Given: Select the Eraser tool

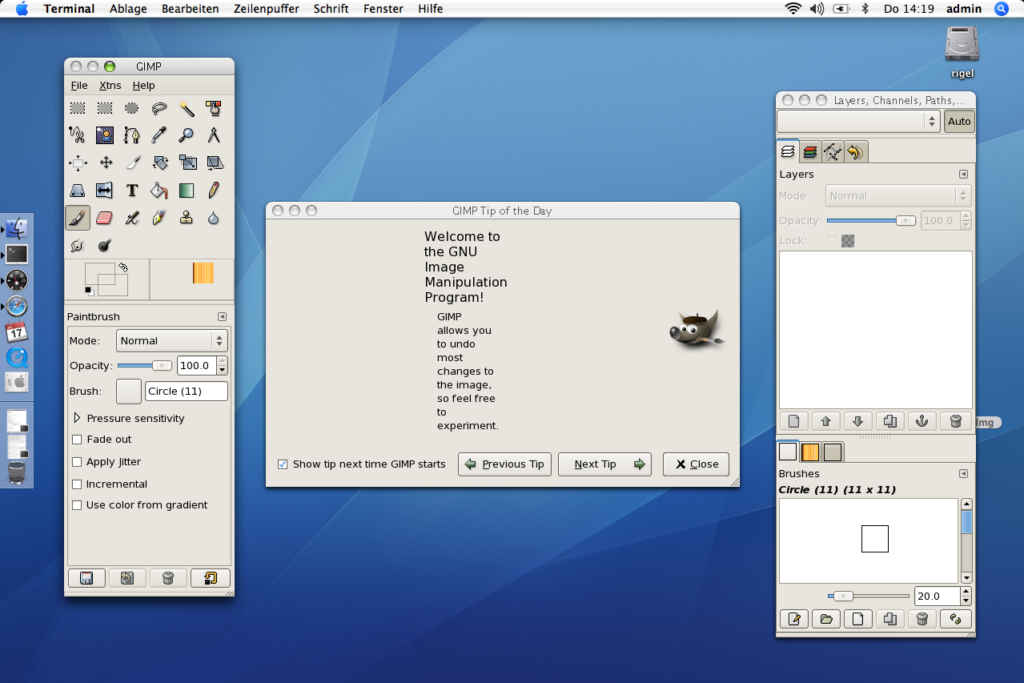Looking at the screenshot, I should [x=104, y=218].
